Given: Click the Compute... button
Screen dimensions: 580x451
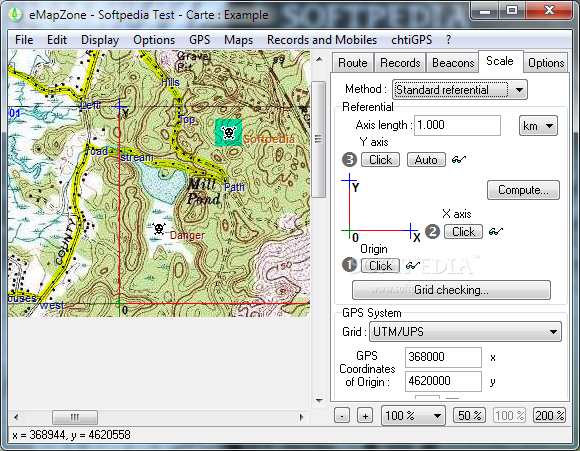Looking at the screenshot, I should click(523, 190).
